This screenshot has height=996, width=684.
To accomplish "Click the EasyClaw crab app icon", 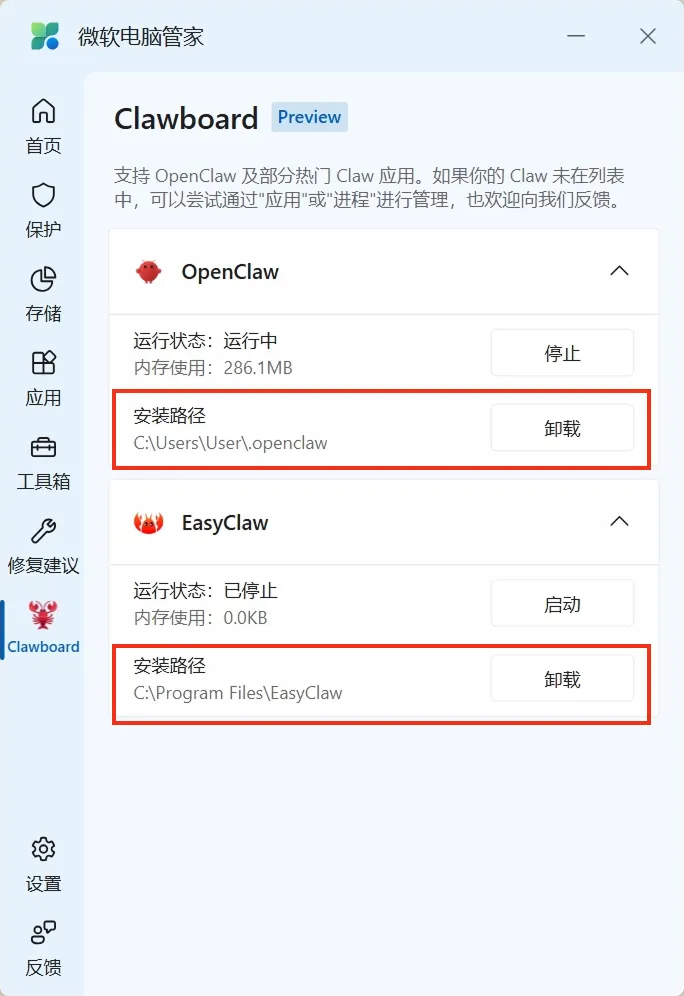I will pyautogui.click(x=149, y=523).
